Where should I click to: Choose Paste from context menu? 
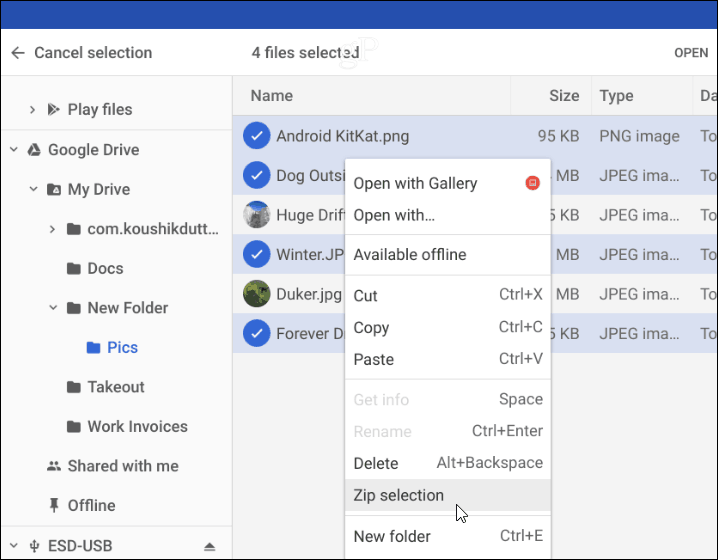coord(447,359)
